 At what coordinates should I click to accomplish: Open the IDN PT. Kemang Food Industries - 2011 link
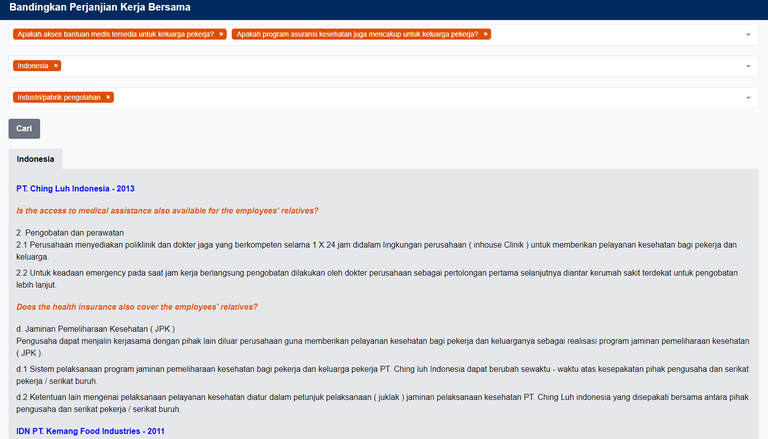click(x=91, y=431)
